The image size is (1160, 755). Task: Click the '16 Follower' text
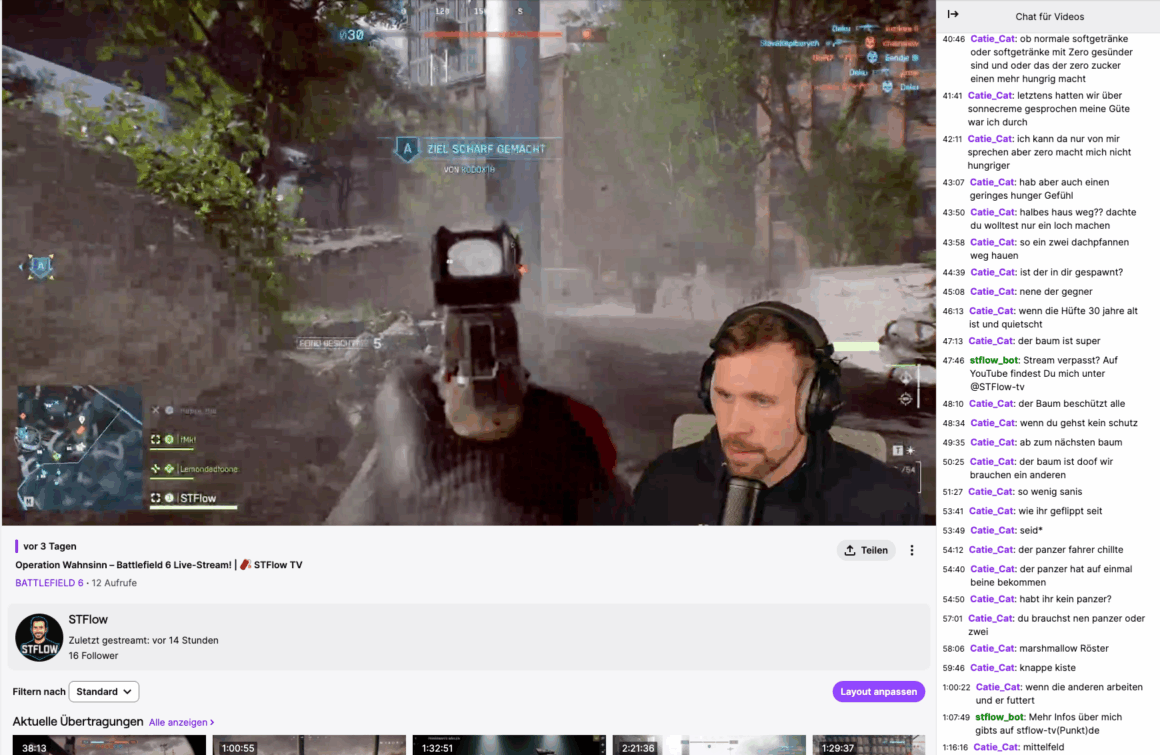[93, 656]
